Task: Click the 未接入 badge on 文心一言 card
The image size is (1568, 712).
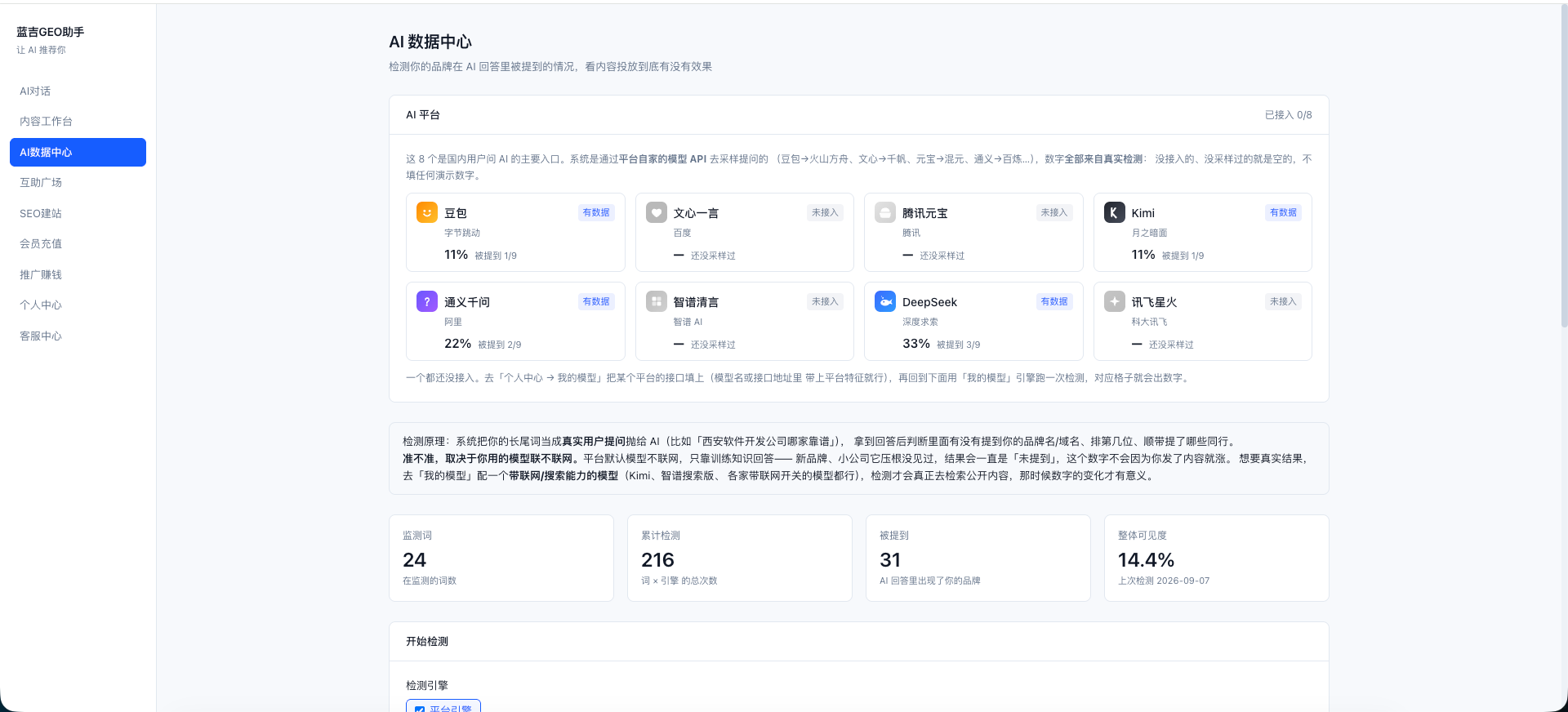Action: pos(825,212)
